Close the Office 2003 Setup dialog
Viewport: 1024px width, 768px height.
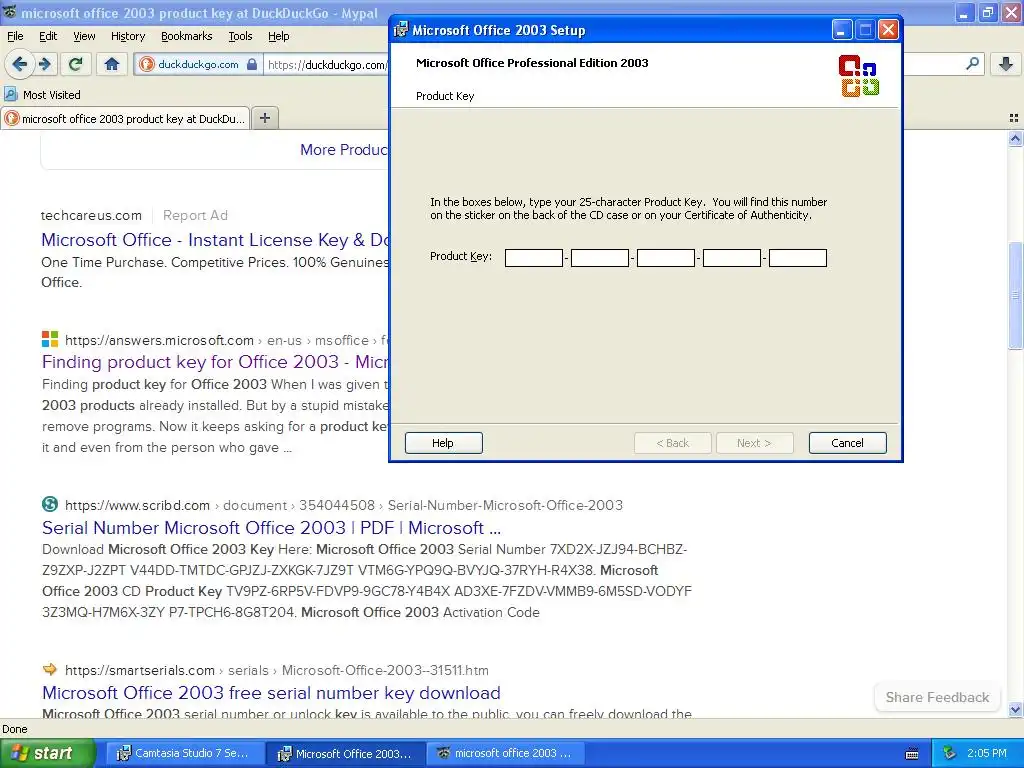888,30
